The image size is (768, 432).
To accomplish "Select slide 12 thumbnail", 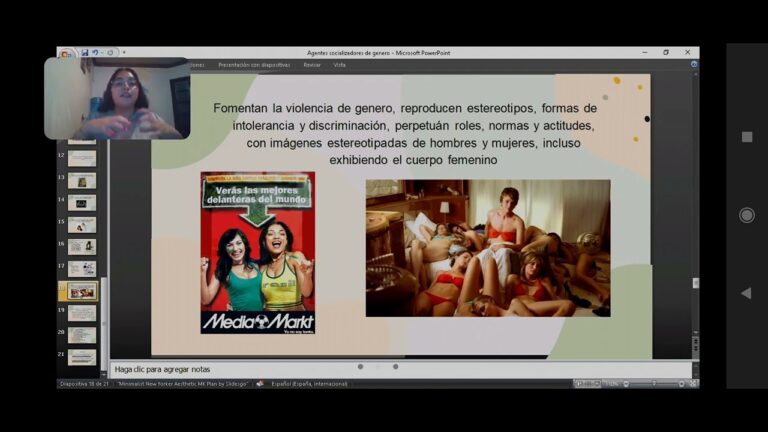I will [x=82, y=159].
